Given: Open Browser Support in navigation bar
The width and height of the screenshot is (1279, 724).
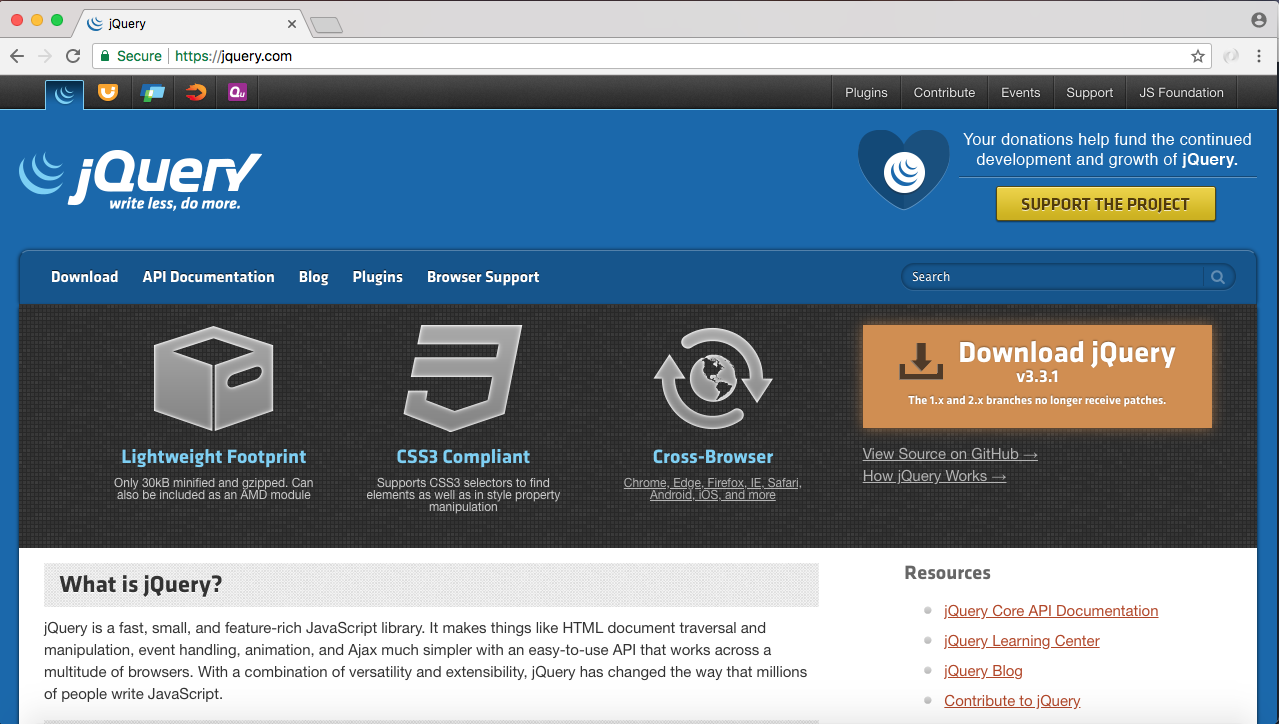Looking at the screenshot, I should coord(483,277).
